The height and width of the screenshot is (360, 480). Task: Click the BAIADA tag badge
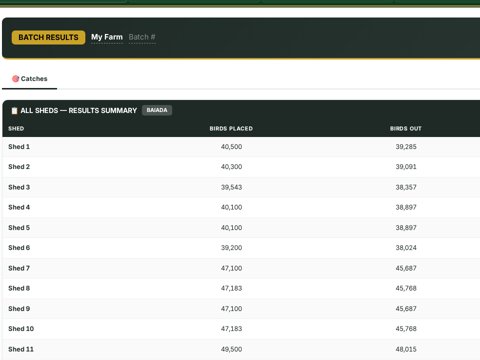[157, 110]
